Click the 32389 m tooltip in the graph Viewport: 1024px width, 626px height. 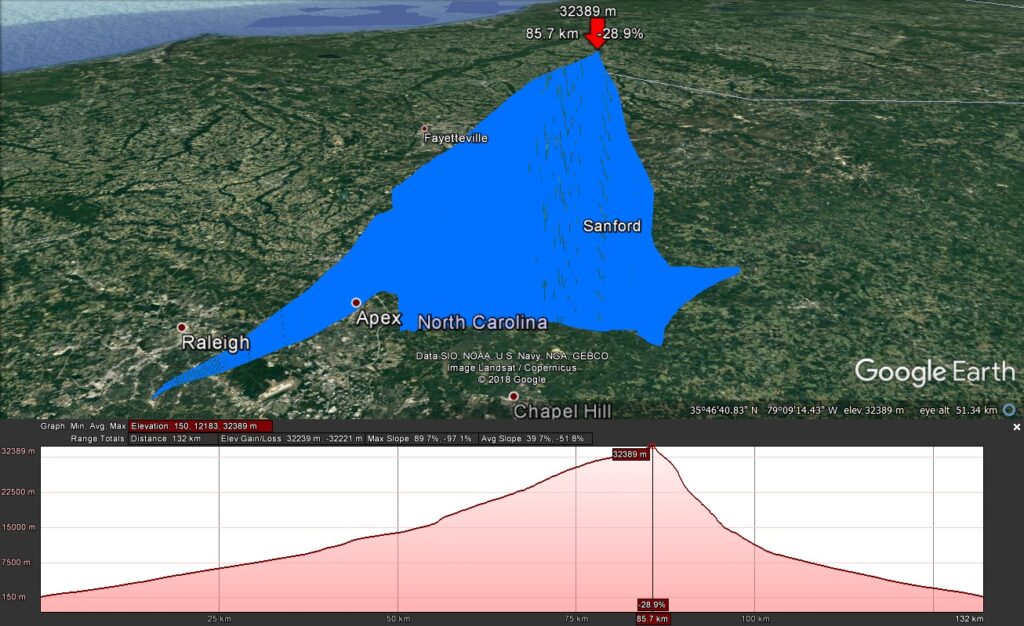tap(631, 454)
